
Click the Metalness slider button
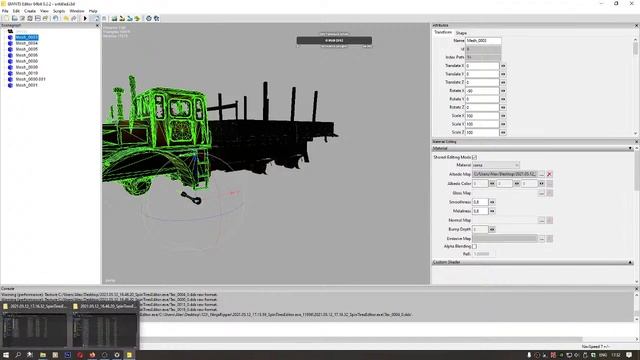[x=492, y=211]
